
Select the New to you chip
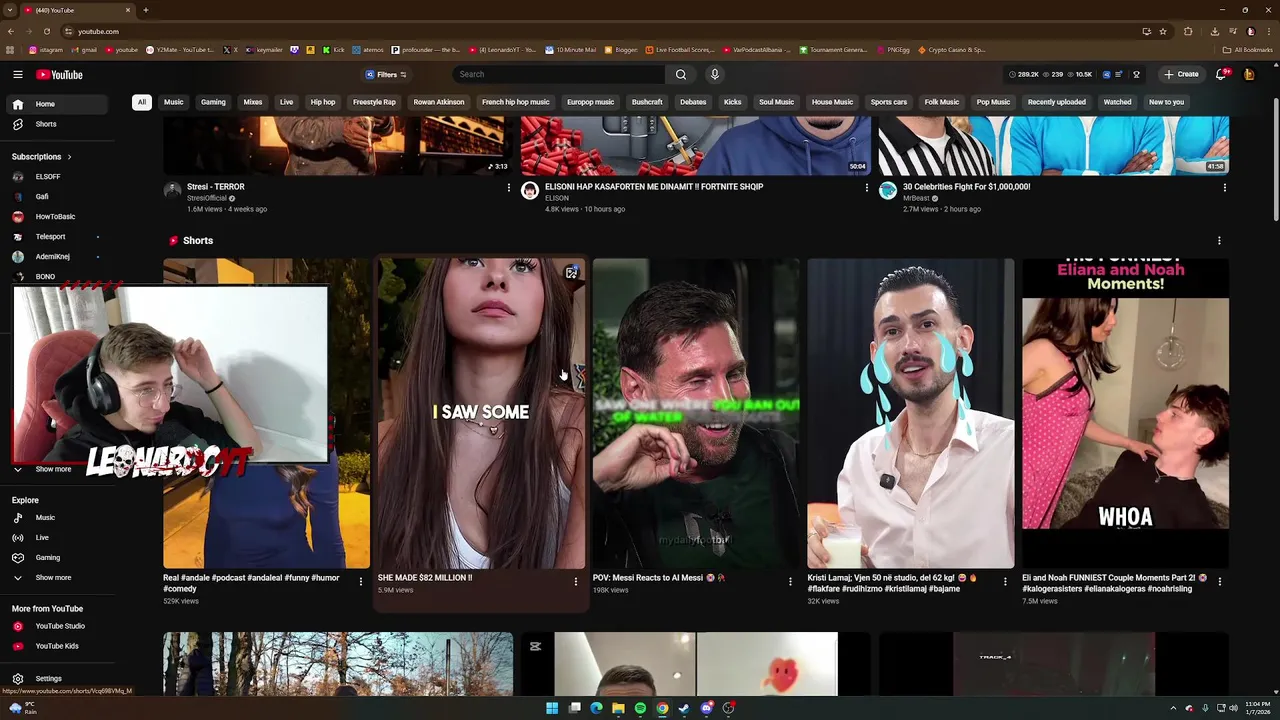click(x=1166, y=102)
